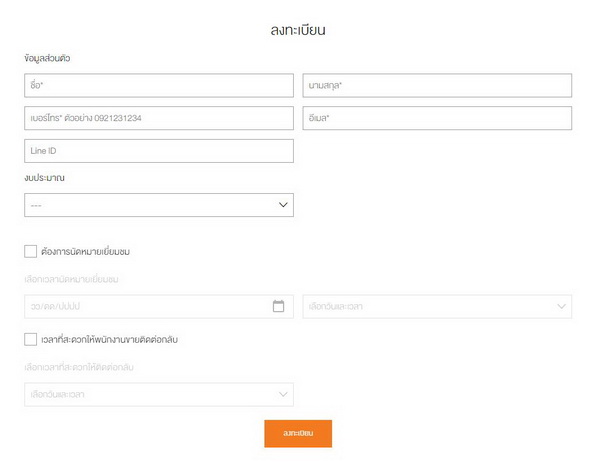Click the Line ID input box
The image size is (600, 463).
coord(158,151)
